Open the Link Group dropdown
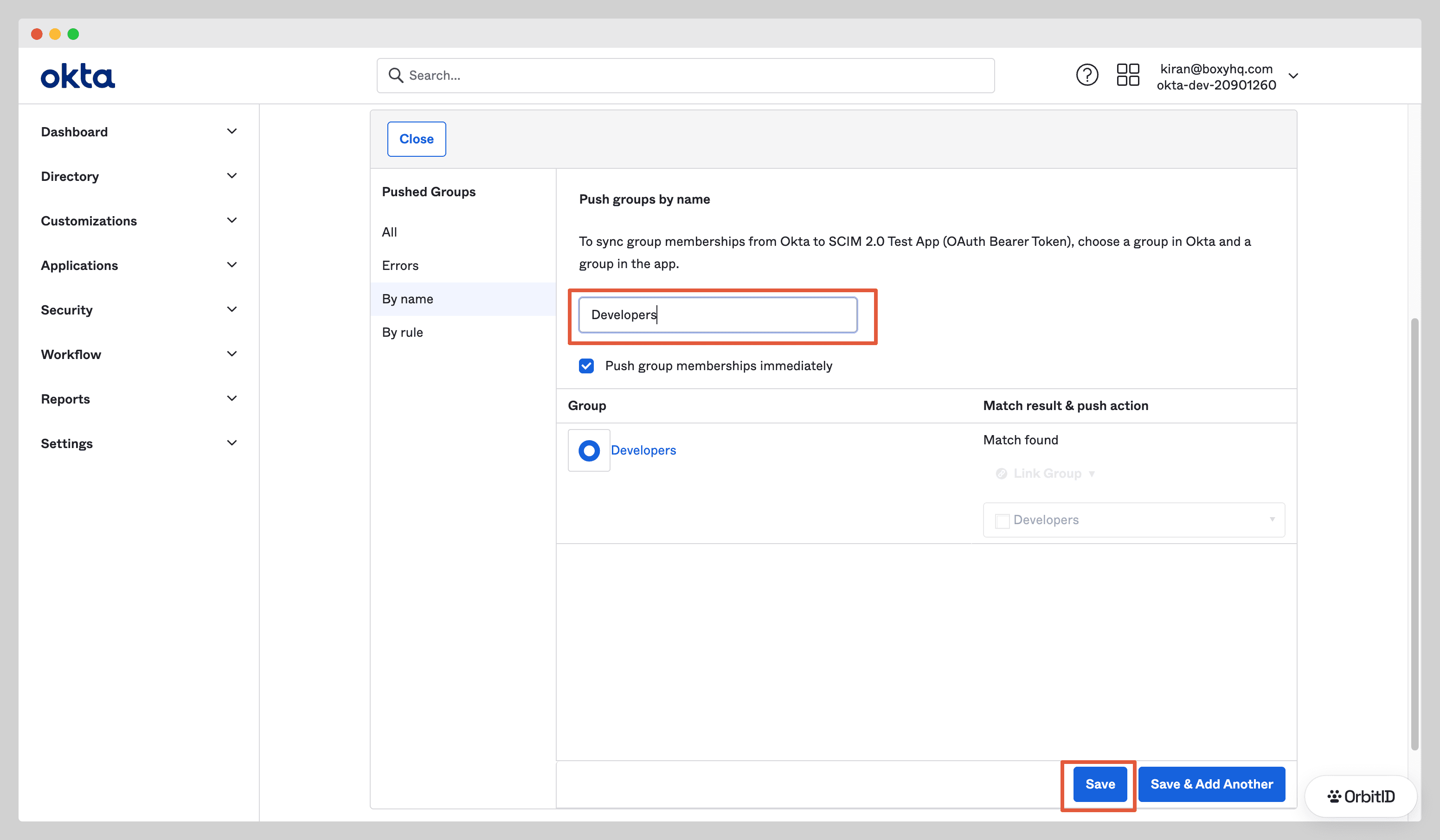 point(1045,473)
